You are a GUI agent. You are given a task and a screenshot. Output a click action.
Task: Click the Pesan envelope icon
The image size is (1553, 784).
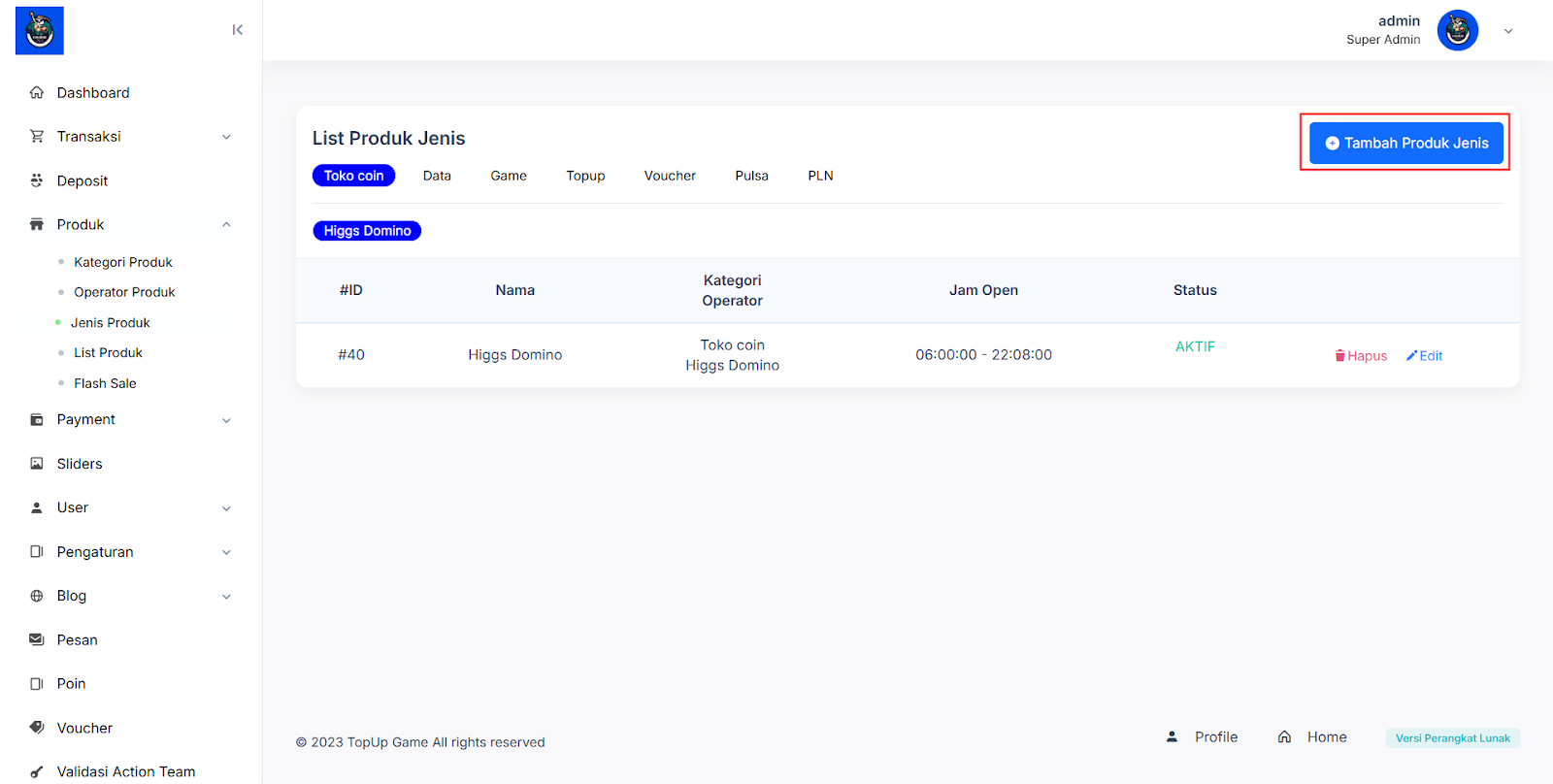[37, 639]
